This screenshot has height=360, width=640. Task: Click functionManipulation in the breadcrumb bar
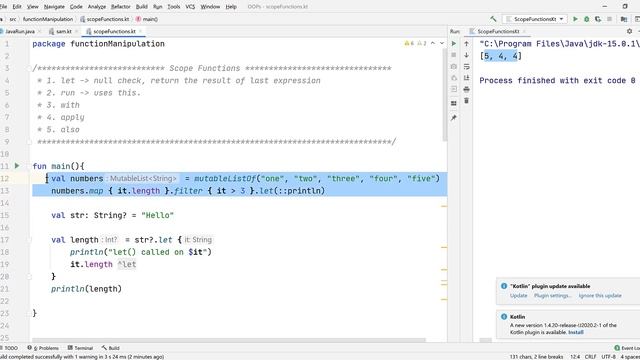tap(48, 19)
